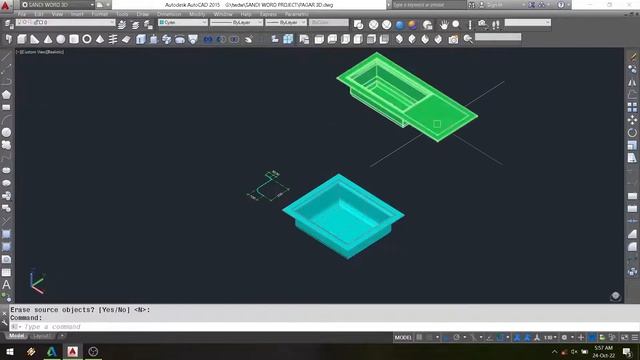This screenshot has width=640, height=360.
Task: Choose the SE Isometric view icon
Action: tap(412, 39)
